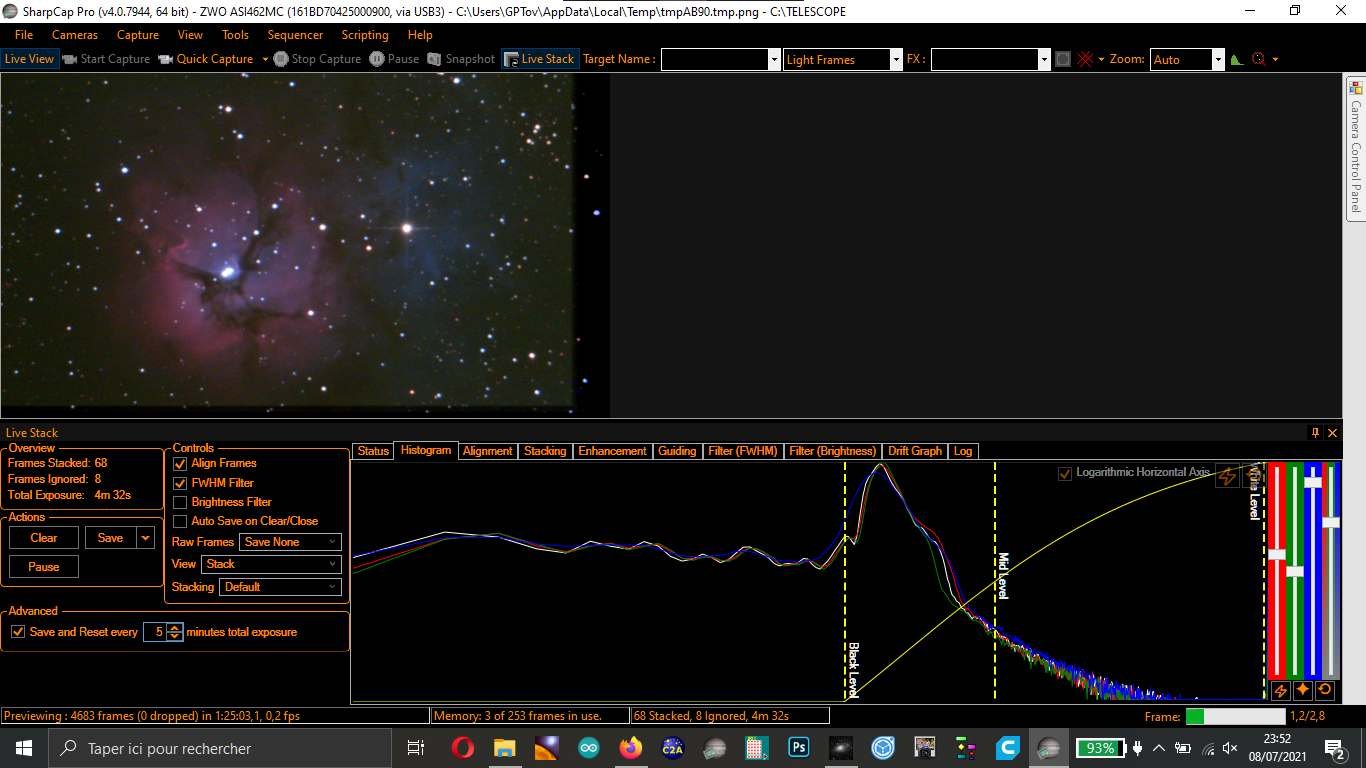Pin the Live Stack panel

tap(1315, 433)
